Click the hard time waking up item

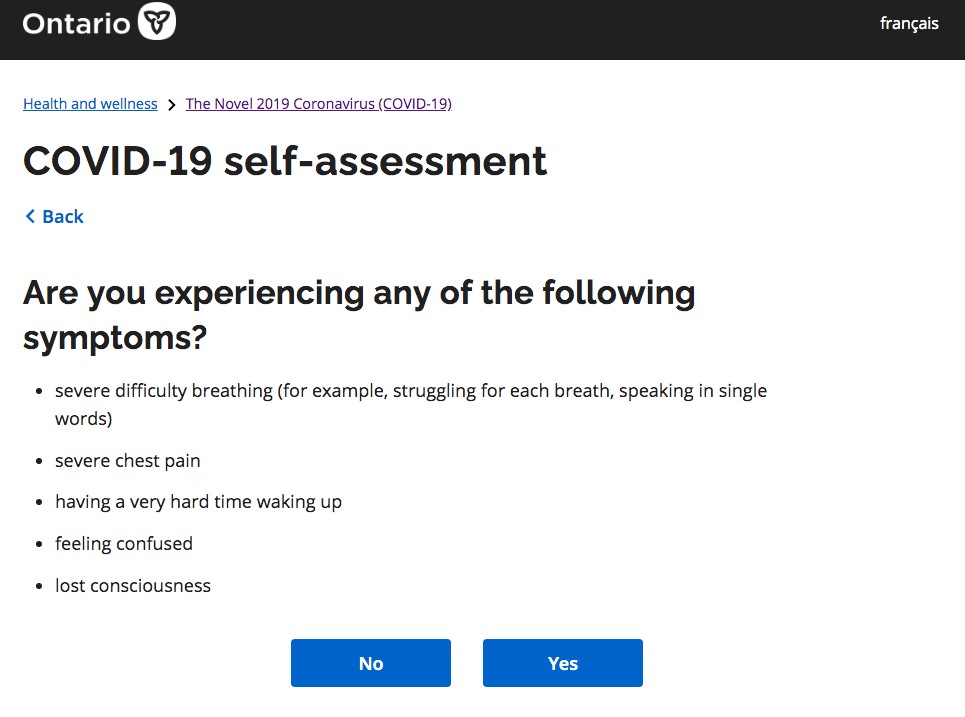coord(198,502)
